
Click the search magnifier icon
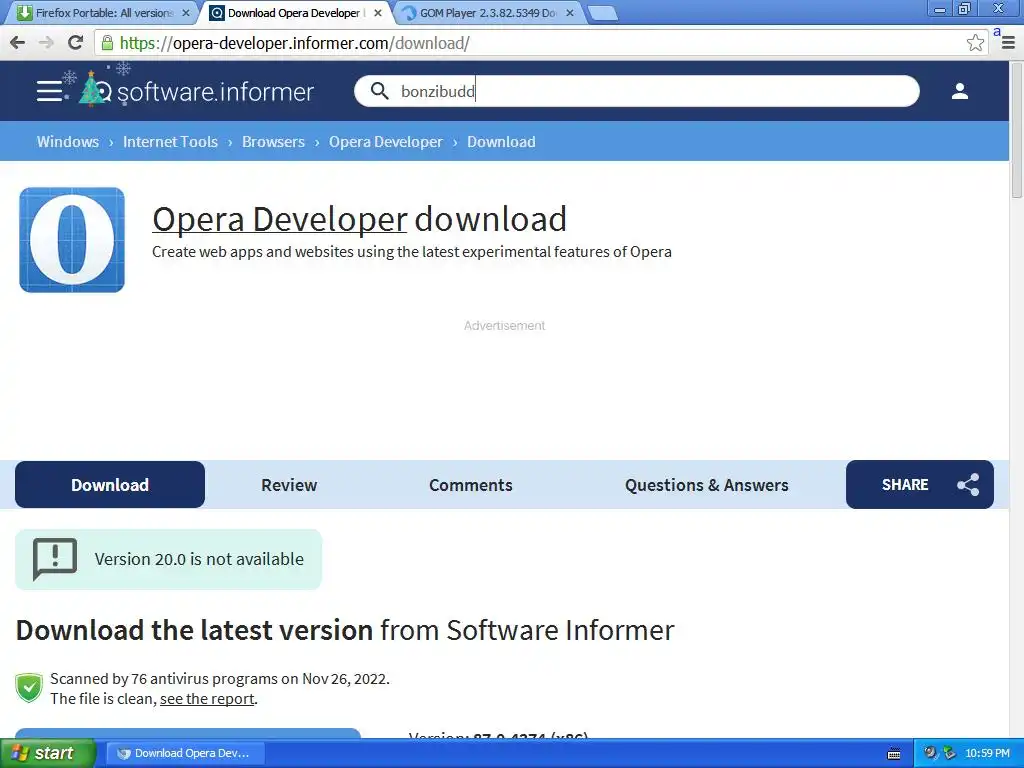point(379,91)
